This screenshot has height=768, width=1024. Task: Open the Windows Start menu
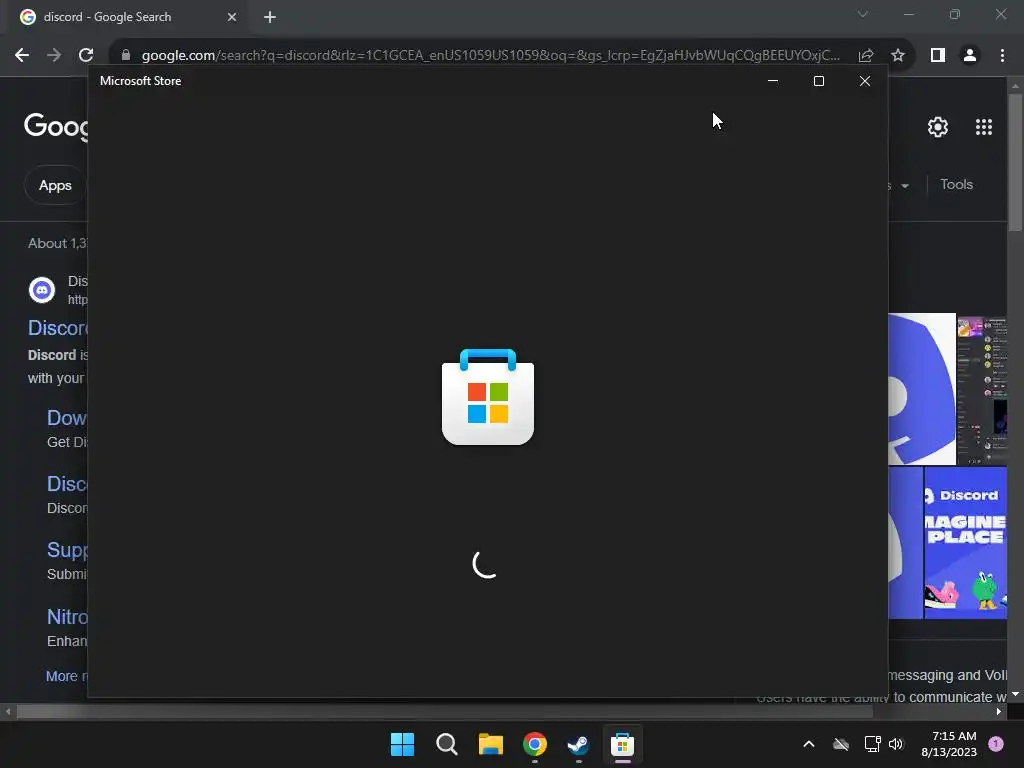(402, 744)
